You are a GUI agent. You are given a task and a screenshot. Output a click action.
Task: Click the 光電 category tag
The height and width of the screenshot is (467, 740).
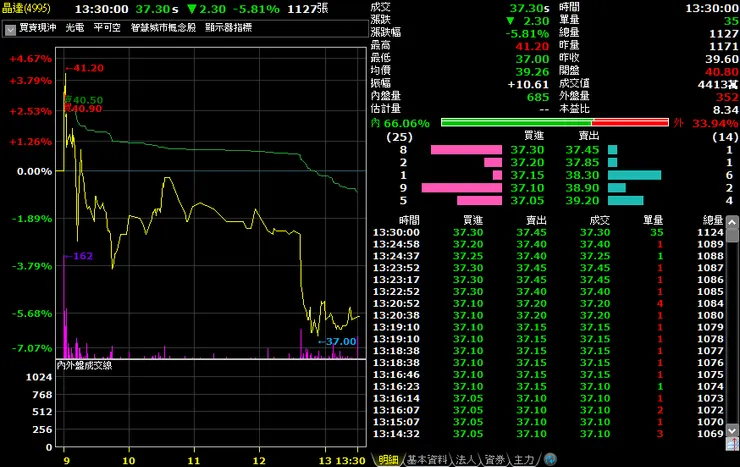75,28
